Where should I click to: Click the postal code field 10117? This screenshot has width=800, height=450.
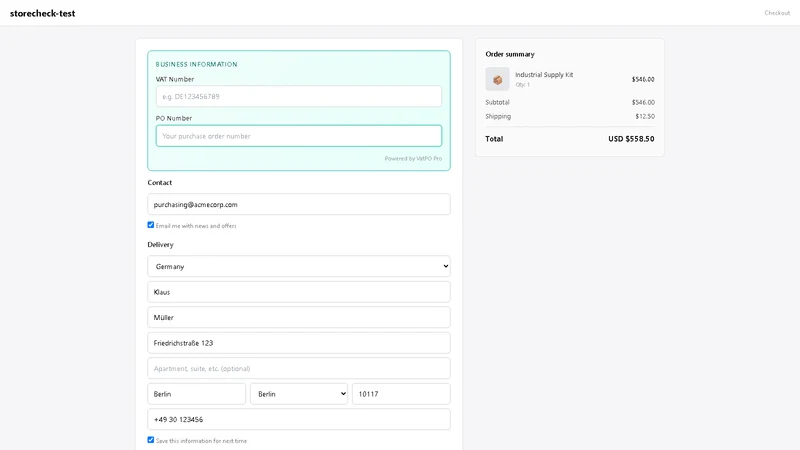click(401, 394)
